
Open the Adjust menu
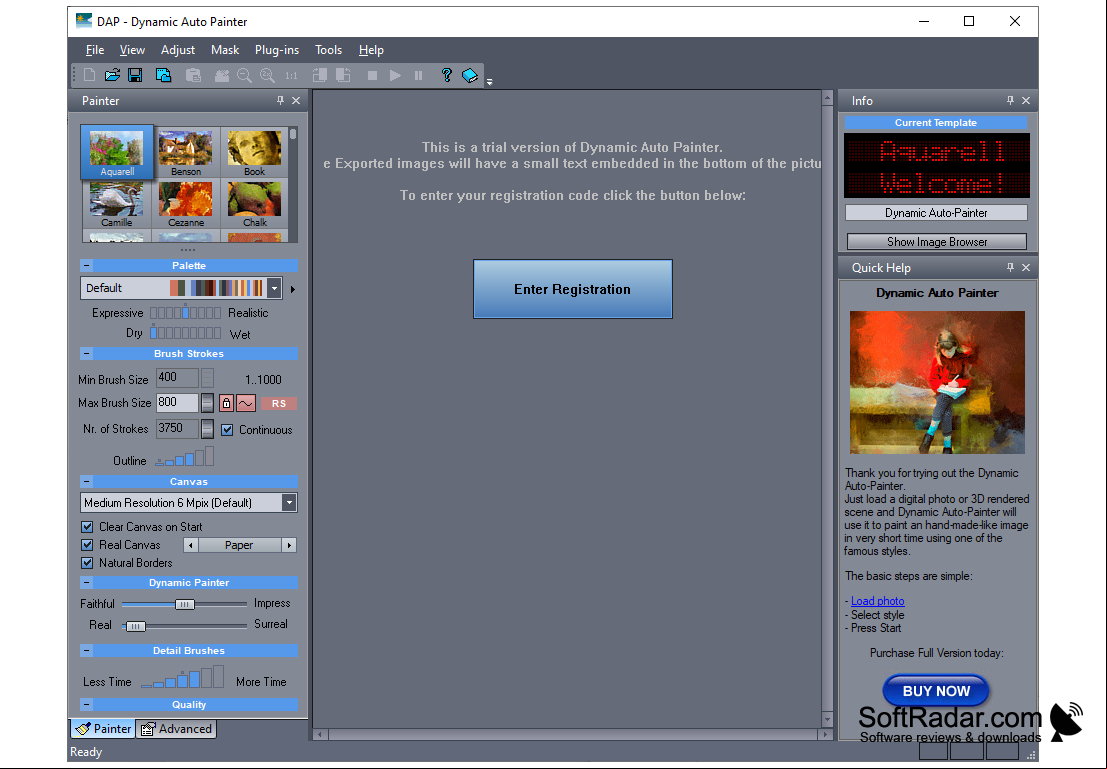pyautogui.click(x=178, y=49)
